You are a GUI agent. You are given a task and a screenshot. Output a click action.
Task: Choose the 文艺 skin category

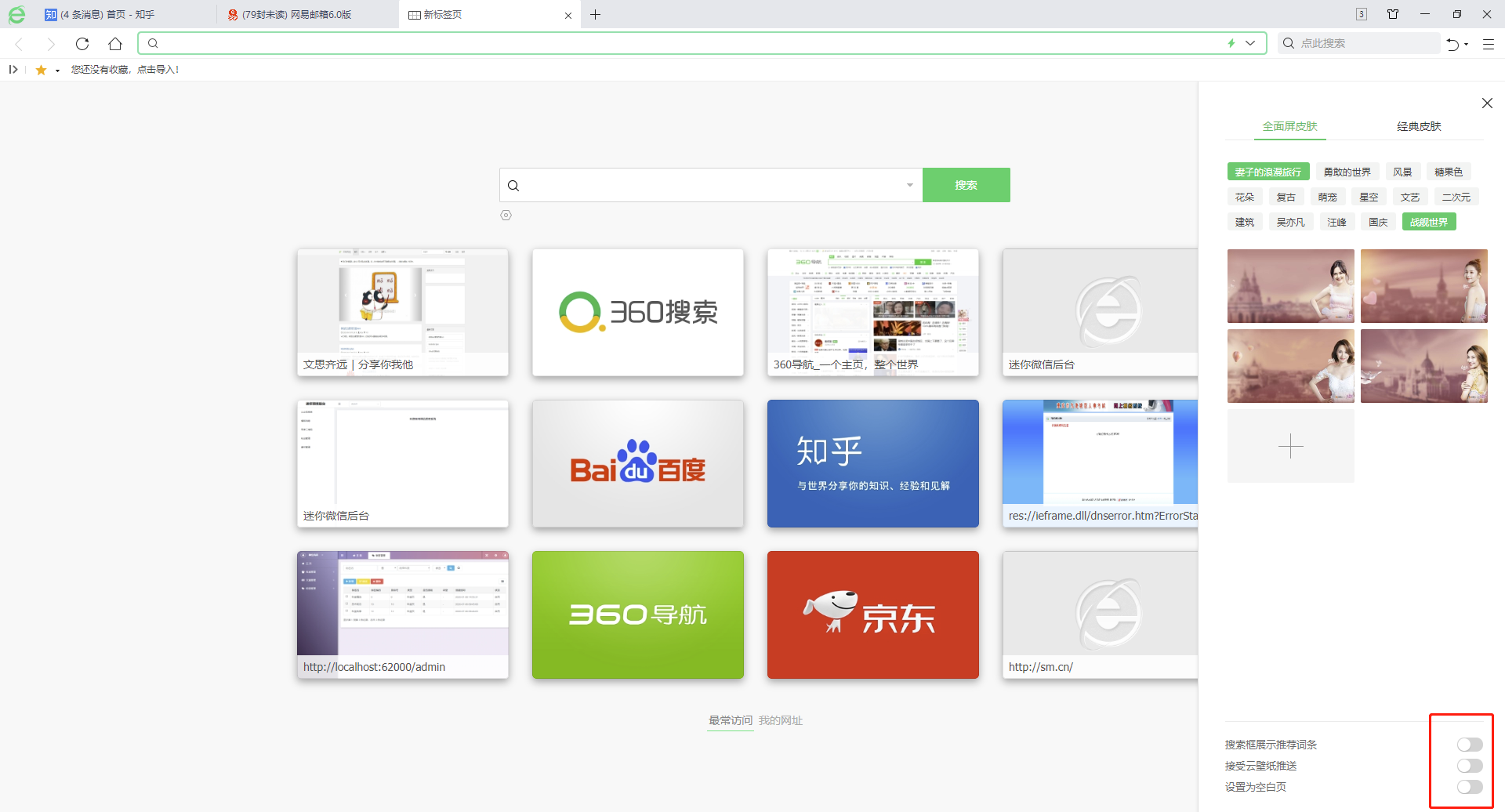[1411, 197]
